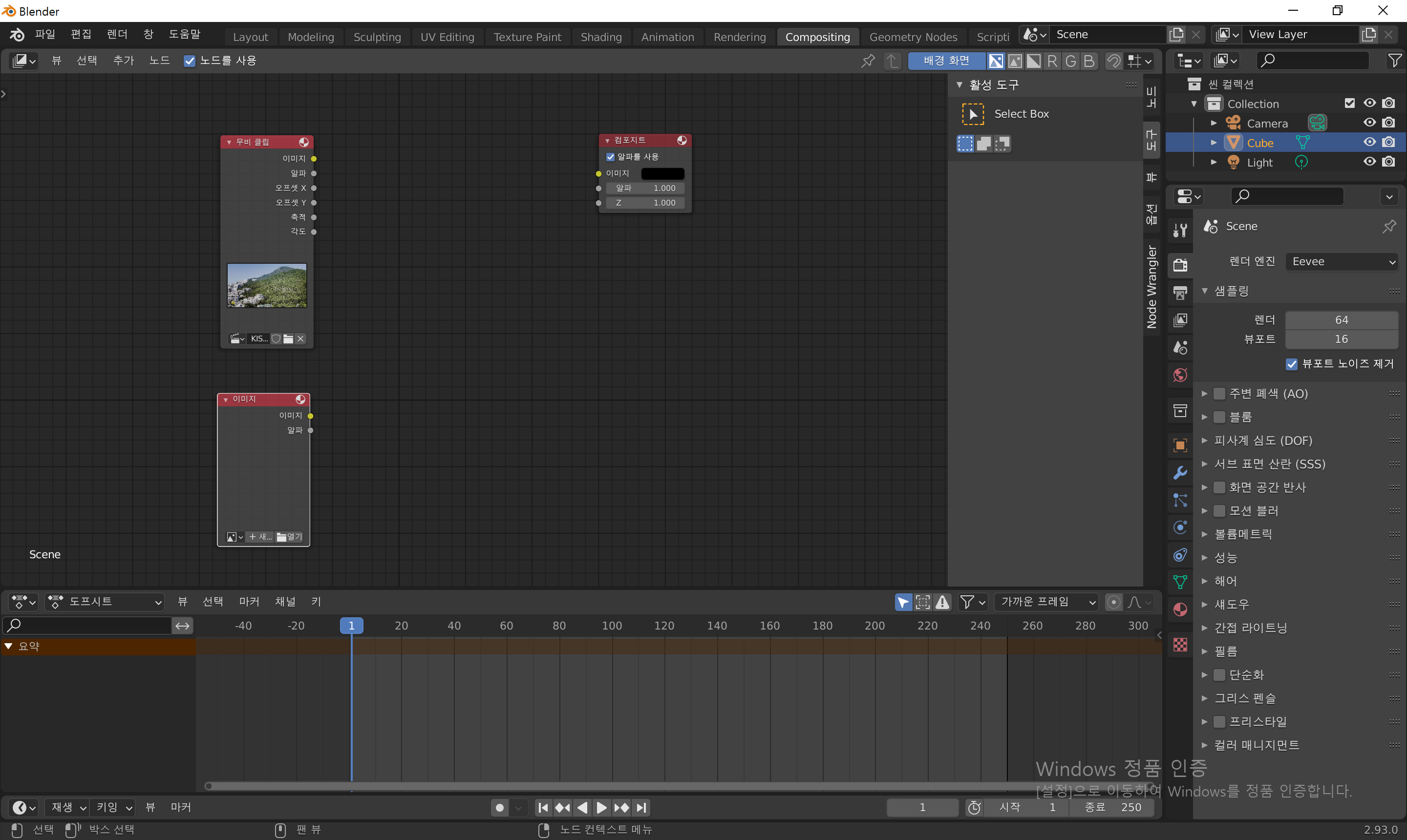Open the World properties tab icon
1407x840 pixels.
(x=1180, y=375)
